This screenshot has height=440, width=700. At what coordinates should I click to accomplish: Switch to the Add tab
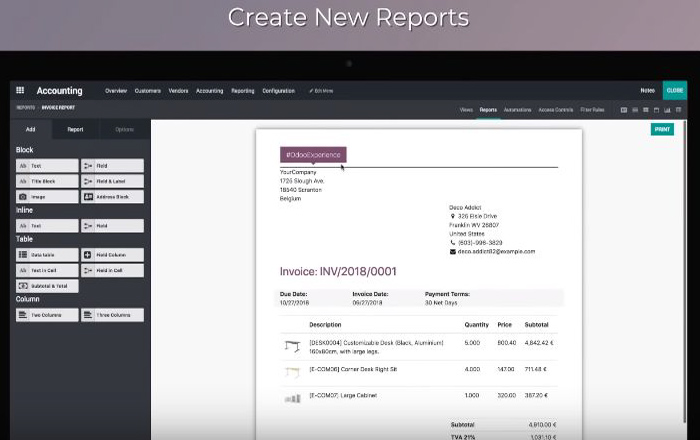(x=31, y=129)
